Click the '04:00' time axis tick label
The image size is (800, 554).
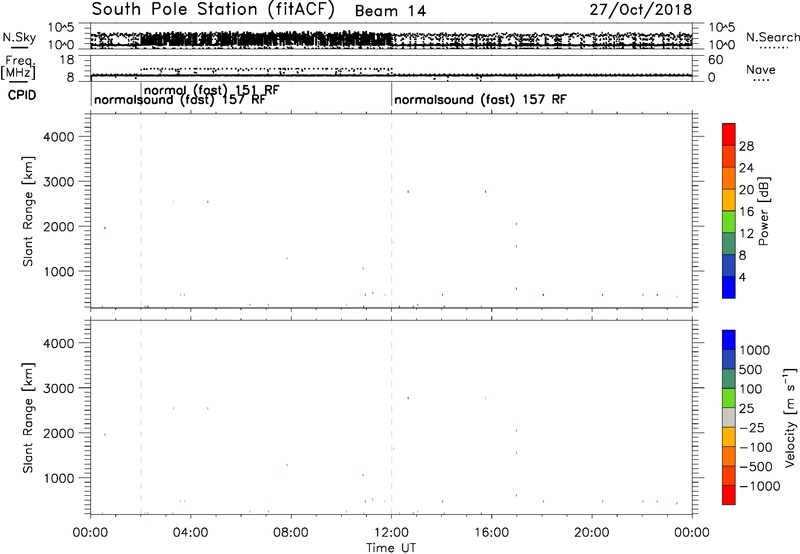pos(191,533)
